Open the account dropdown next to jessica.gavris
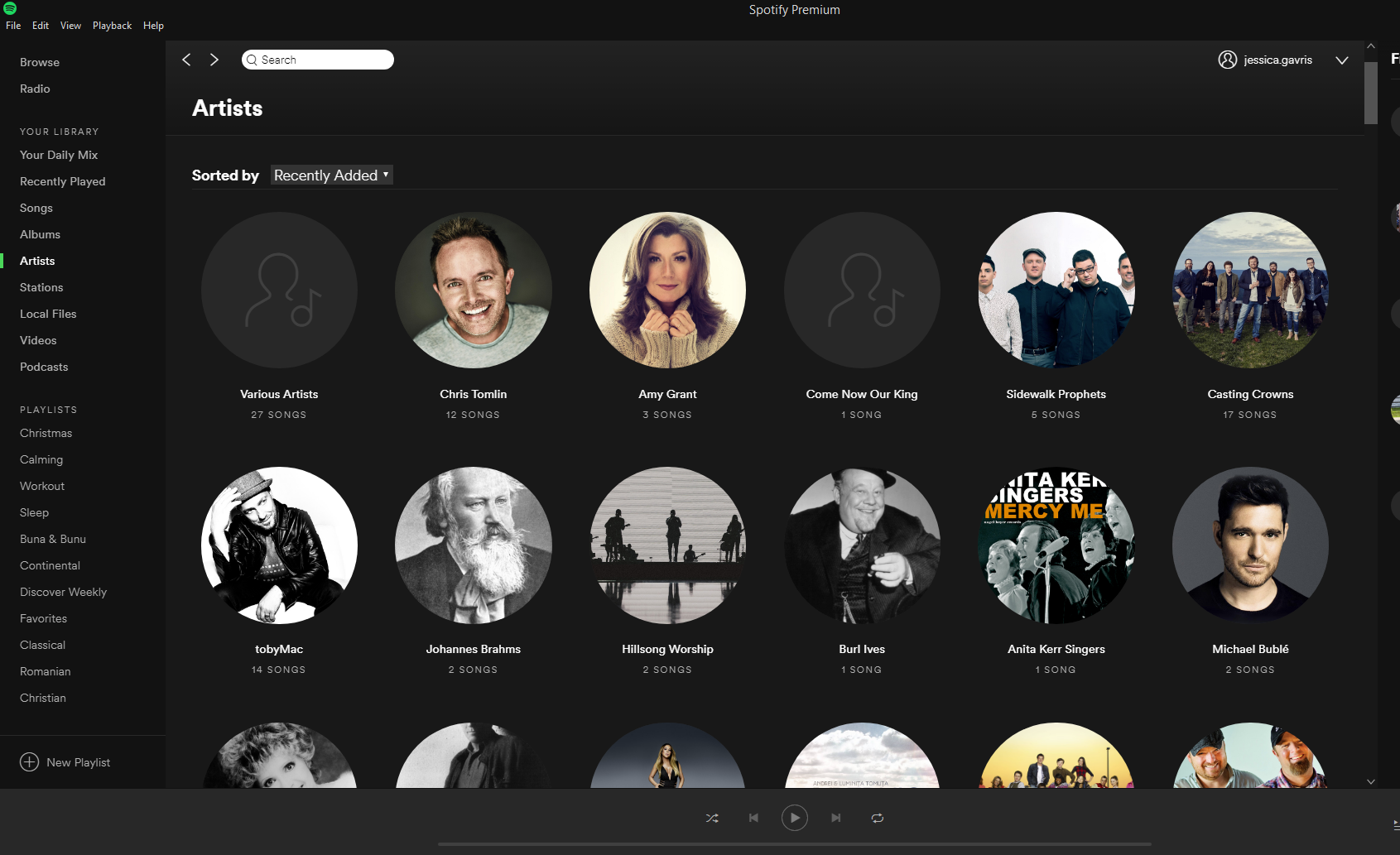Image resolution: width=1400 pixels, height=855 pixels. [1342, 60]
